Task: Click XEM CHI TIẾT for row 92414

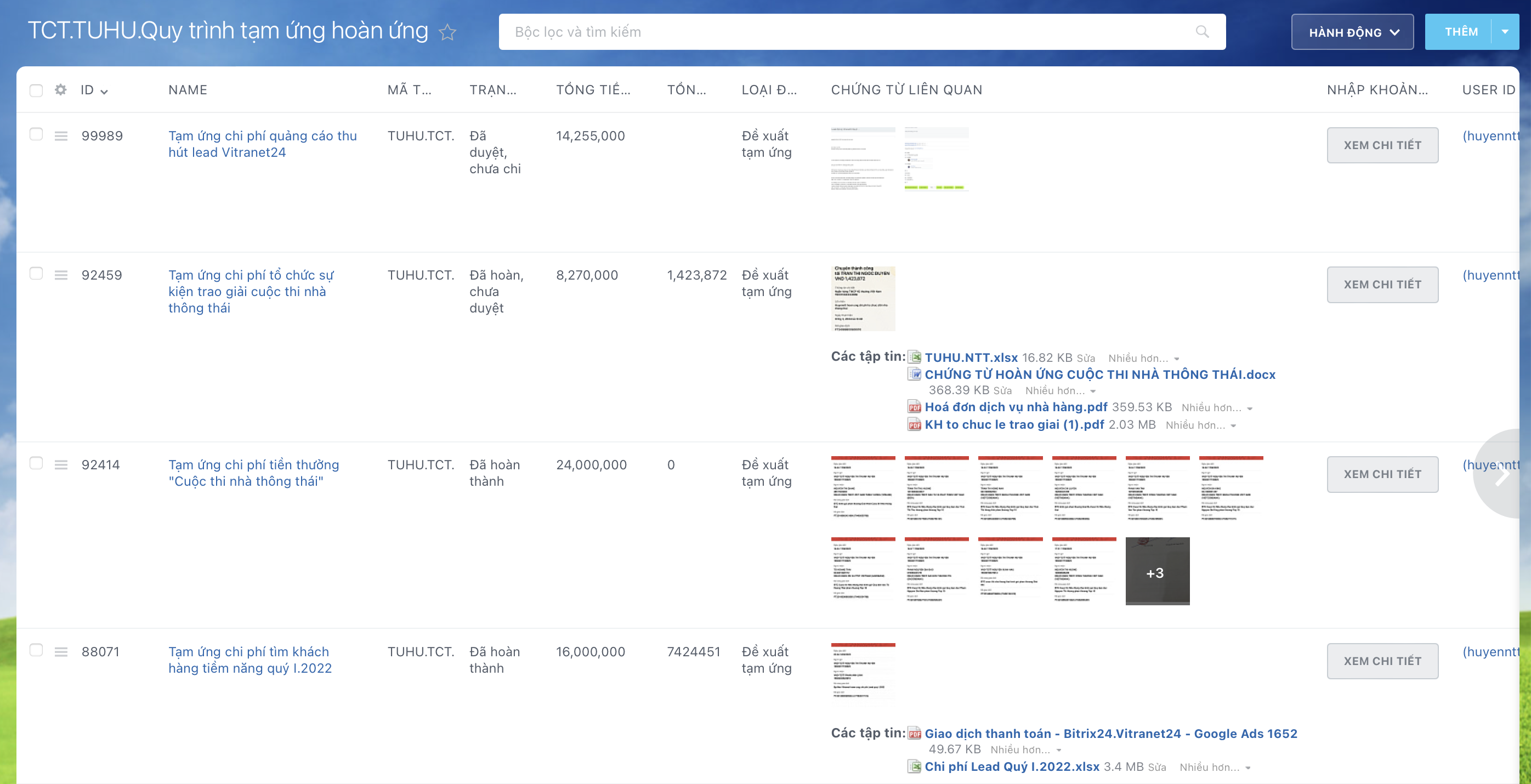Action: 1382,474
